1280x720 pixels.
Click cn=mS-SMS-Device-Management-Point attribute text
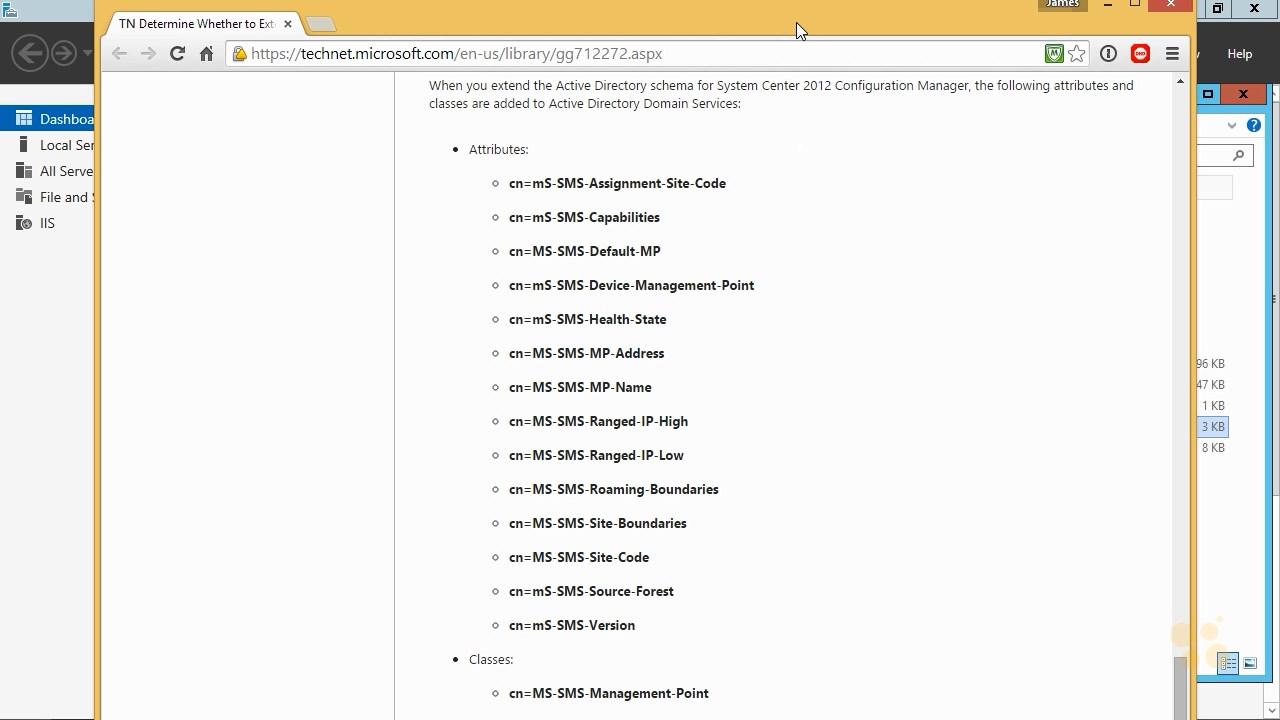pos(631,285)
